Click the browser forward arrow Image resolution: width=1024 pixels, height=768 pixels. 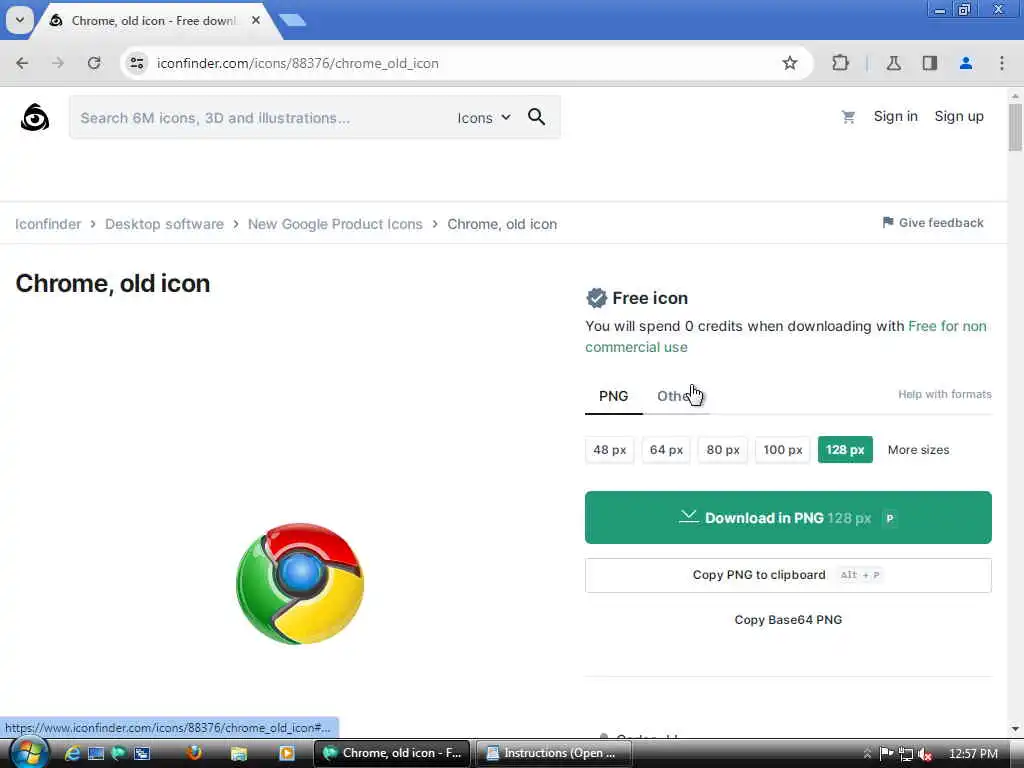click(x=57, y=63)
